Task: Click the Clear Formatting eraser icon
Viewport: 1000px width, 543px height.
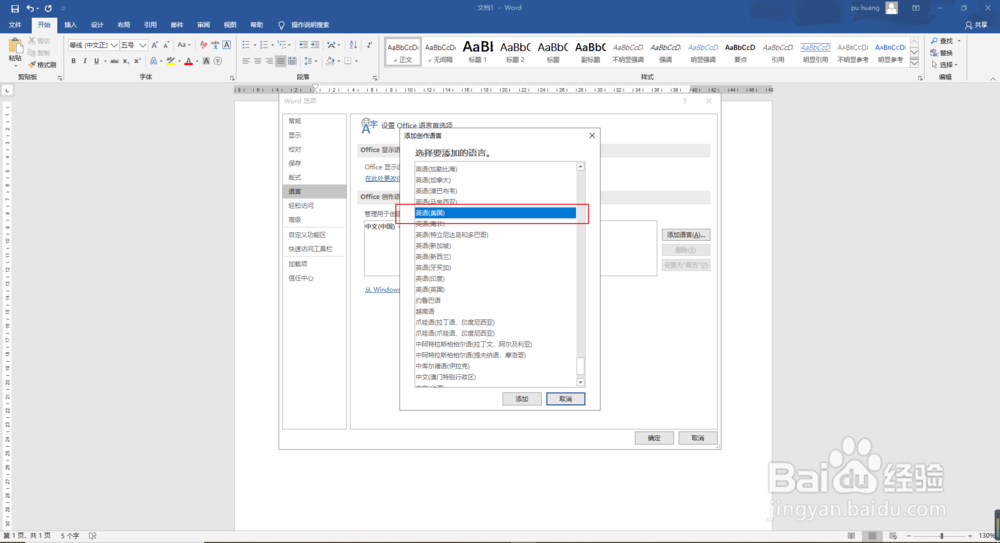Action: point(203,45)
